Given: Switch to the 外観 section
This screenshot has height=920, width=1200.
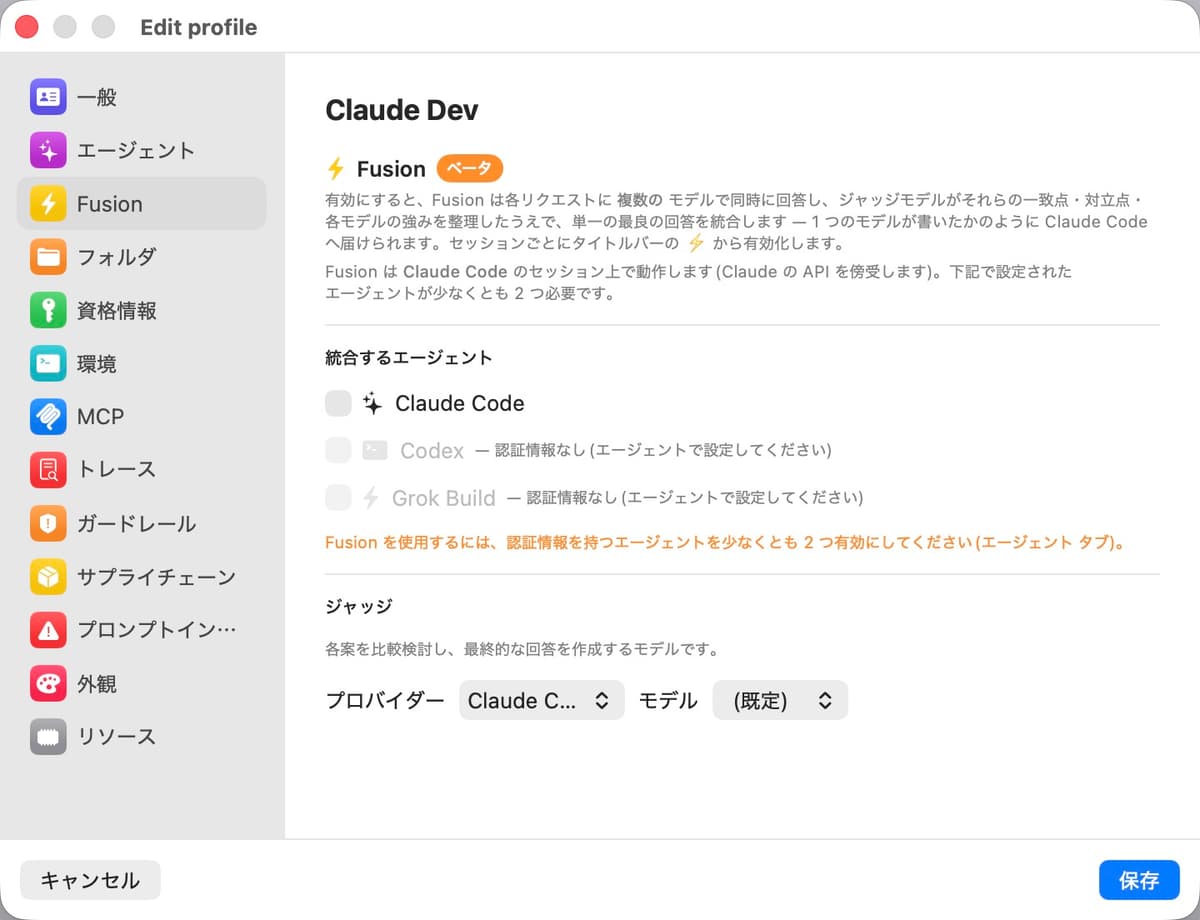Looking at the screenshot, I should [x=142, y=683].
